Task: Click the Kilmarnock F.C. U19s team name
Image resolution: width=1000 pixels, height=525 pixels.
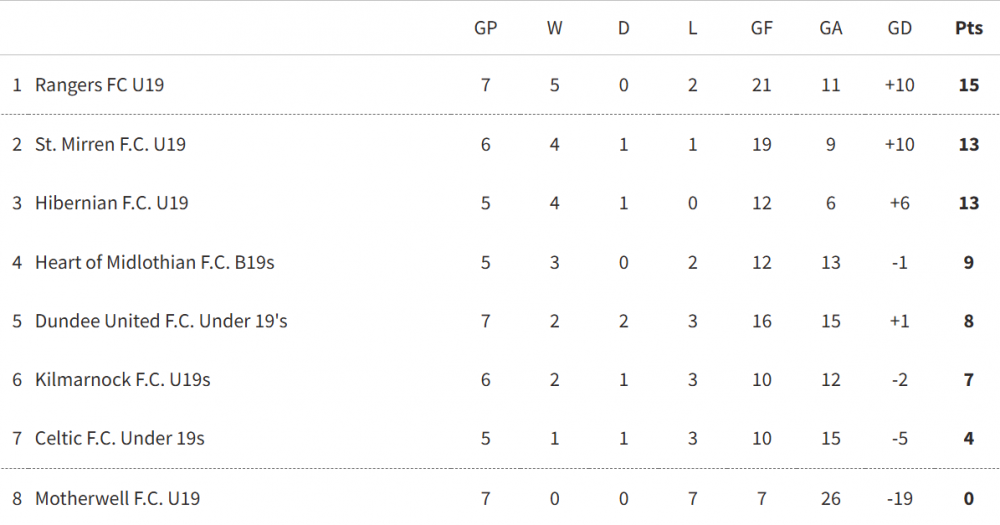Action: [122, 380]
